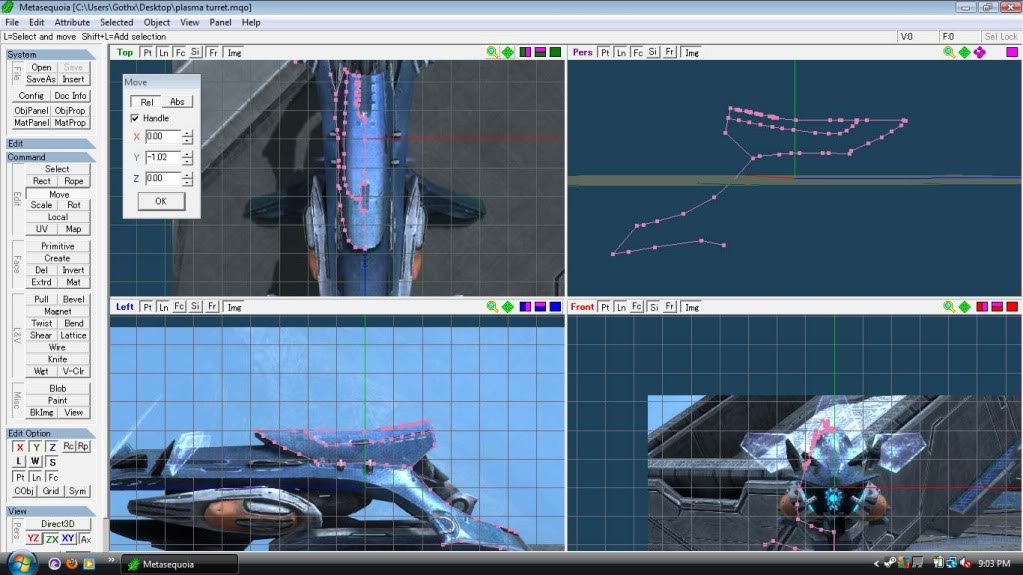Toggle the Handle checkbox in Move panel
Screen dimensions: 1023x575
pos(135,118)
